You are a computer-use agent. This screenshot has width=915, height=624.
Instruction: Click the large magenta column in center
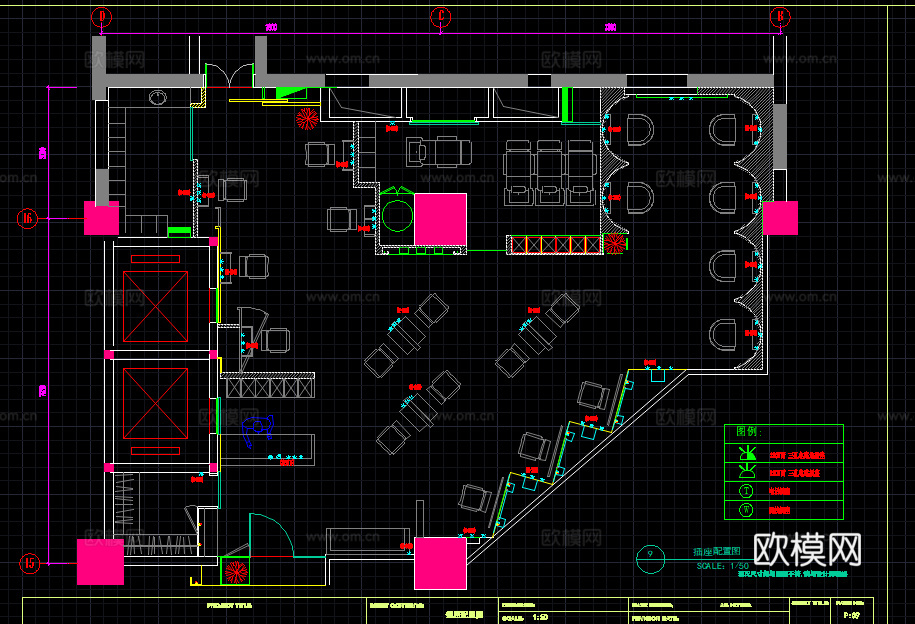[440, 219]
